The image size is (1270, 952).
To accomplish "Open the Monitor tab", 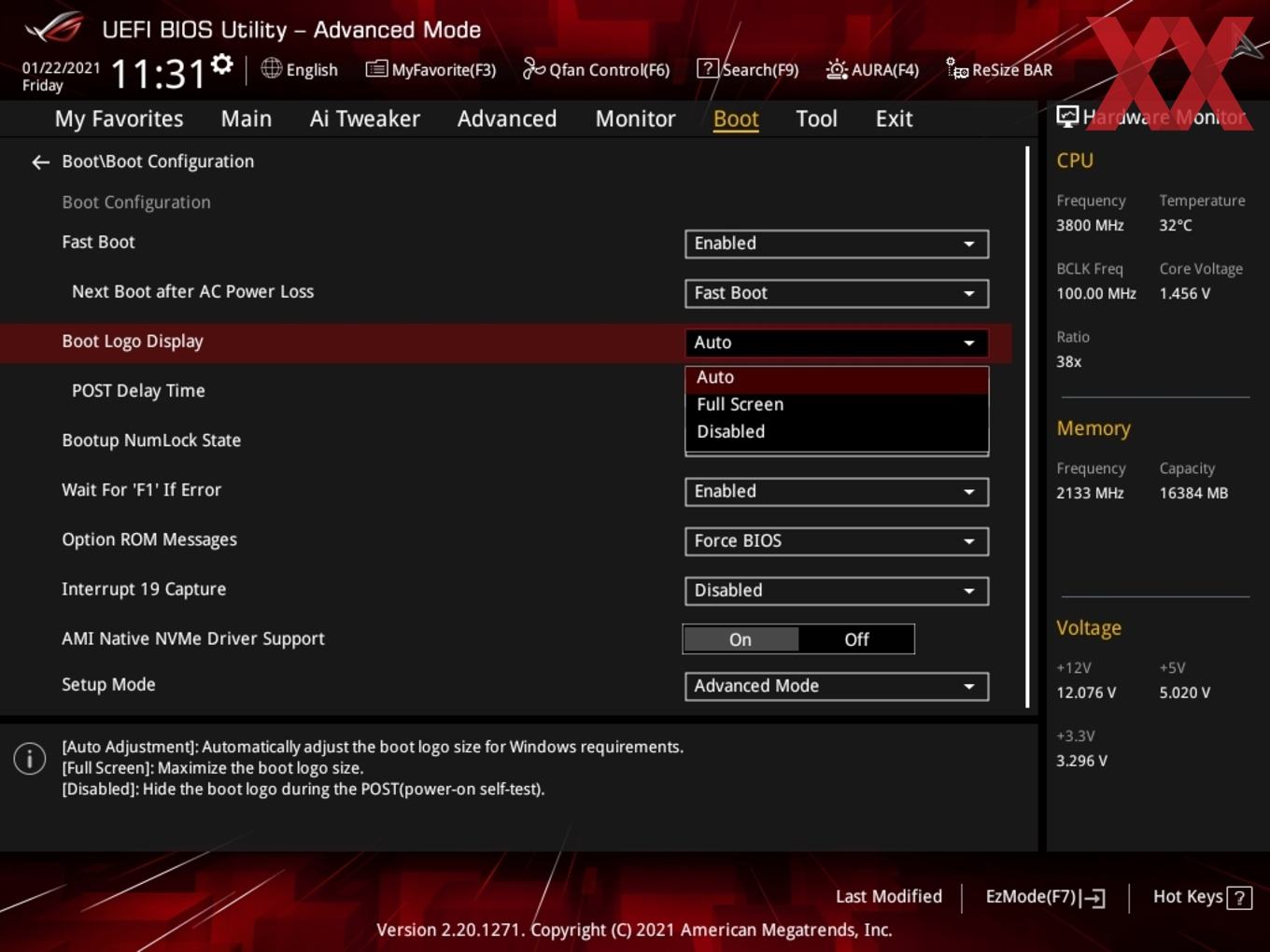I will coord(636,119).
